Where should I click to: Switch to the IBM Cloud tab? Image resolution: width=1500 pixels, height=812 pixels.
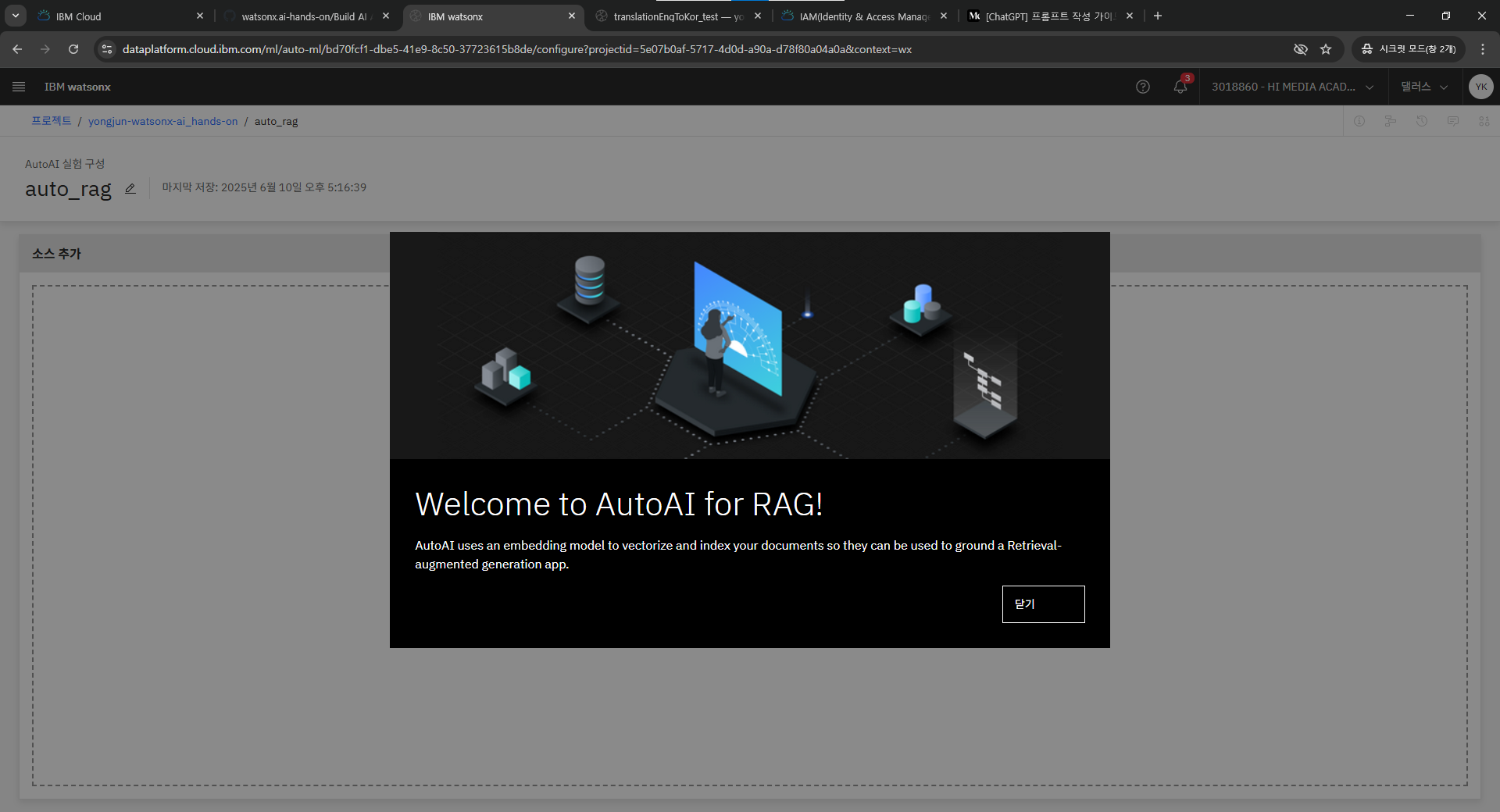click(x=121, y=16)
